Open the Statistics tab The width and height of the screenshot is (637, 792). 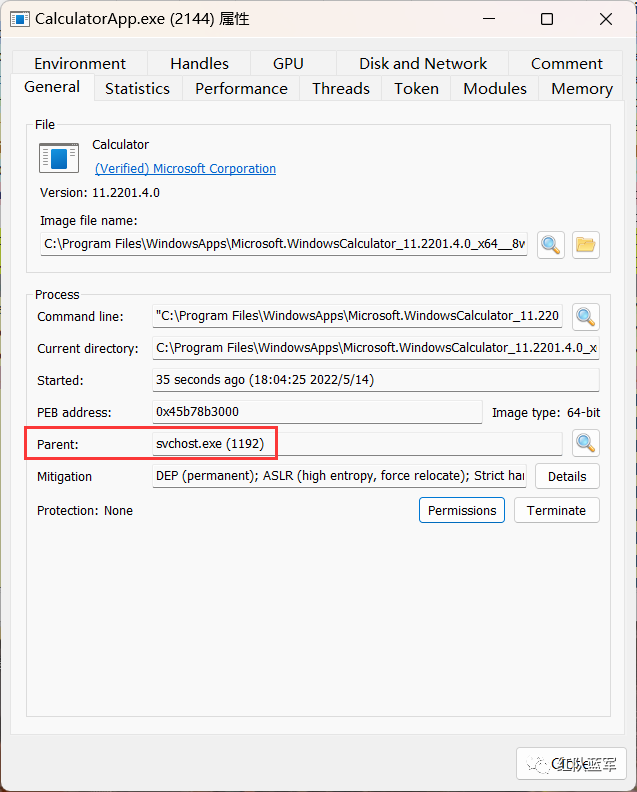pyautogui.click(x=137, y=88)
